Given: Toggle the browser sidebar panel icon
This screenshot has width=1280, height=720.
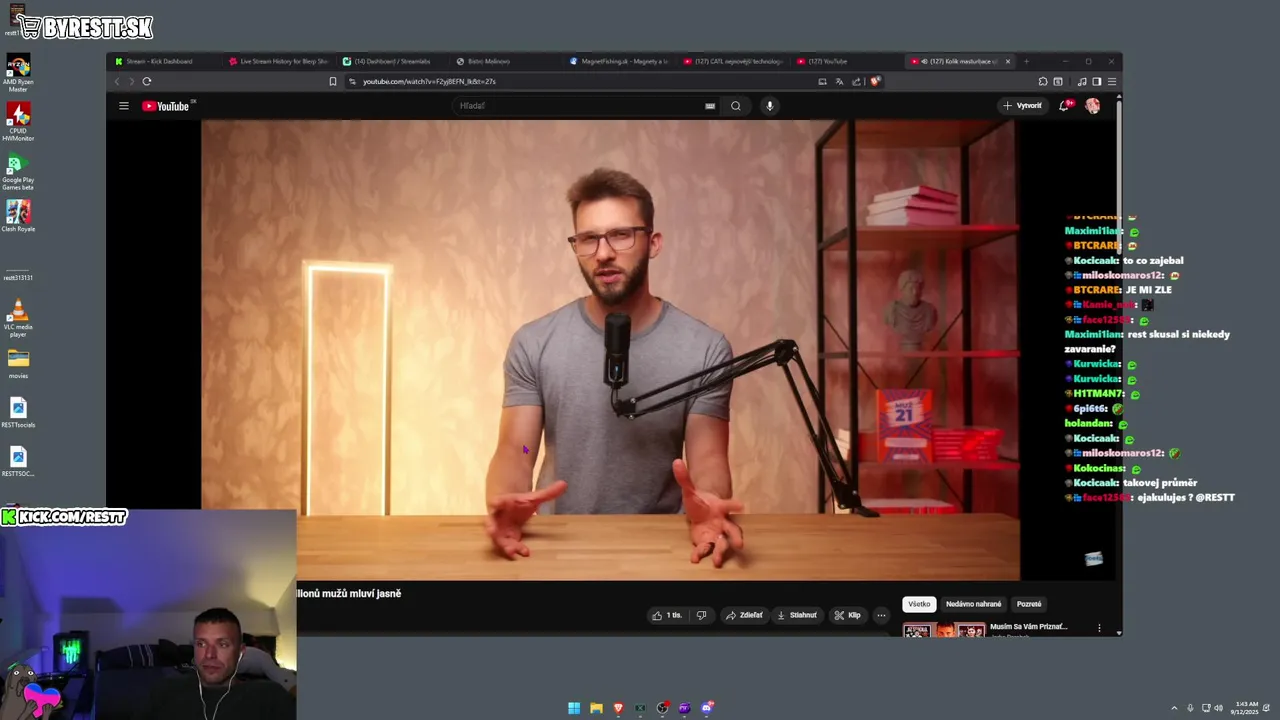Looking at the screenshot, I should [1097, 82].
